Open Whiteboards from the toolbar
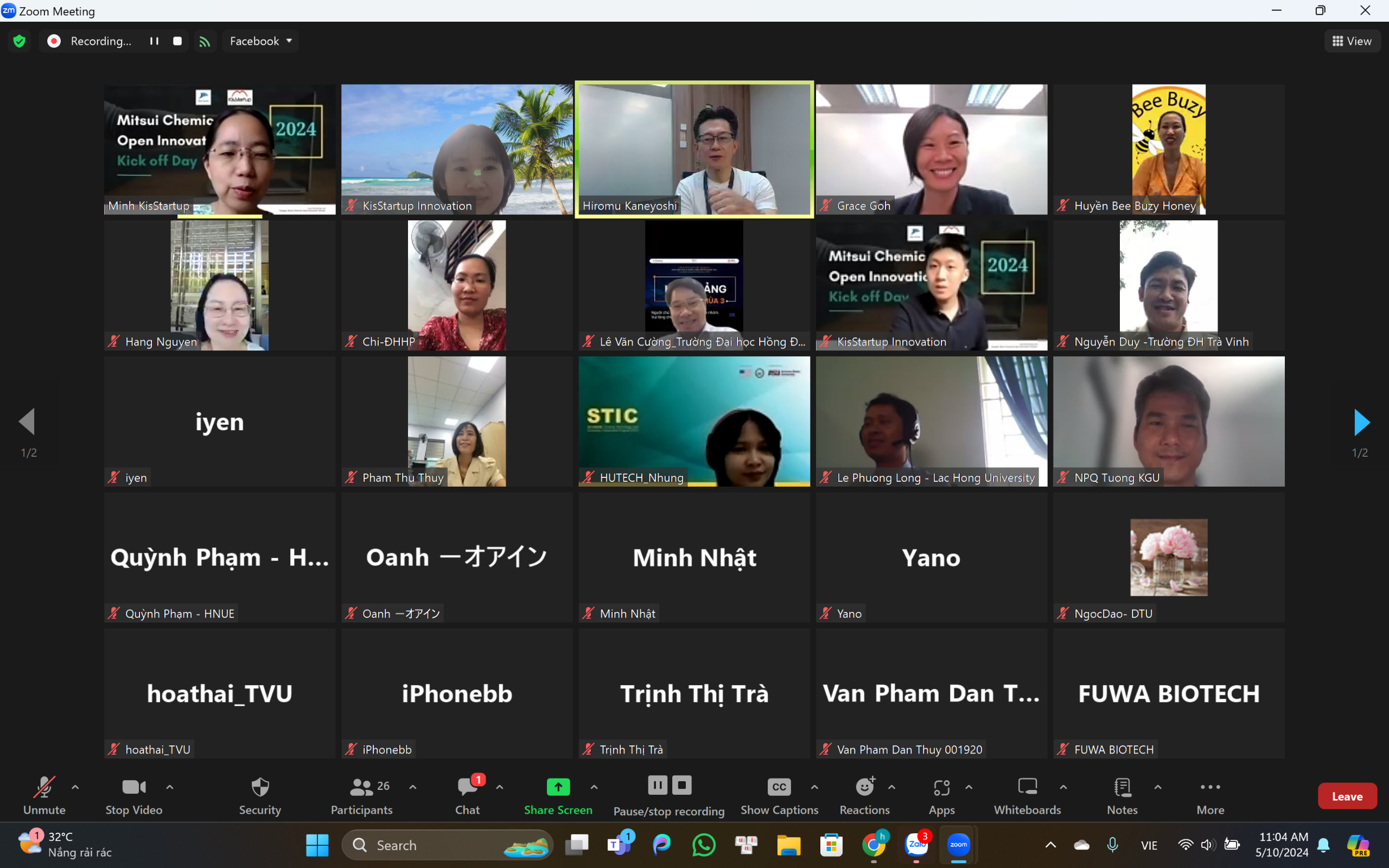Image resolution: width=1389 pixels, height=868 pixels. pyautogui.click(x=1027, y=795)
